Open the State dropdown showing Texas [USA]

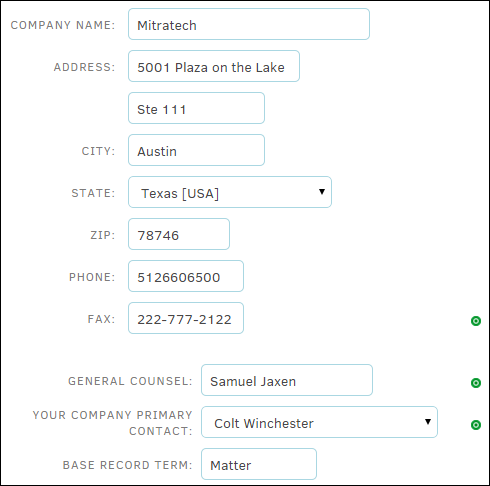point(230,192)
